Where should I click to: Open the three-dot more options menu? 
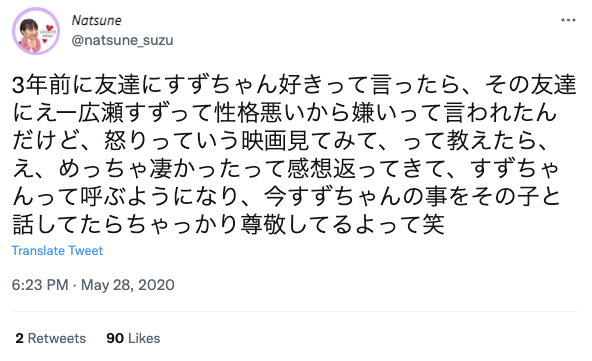(568, 20)
